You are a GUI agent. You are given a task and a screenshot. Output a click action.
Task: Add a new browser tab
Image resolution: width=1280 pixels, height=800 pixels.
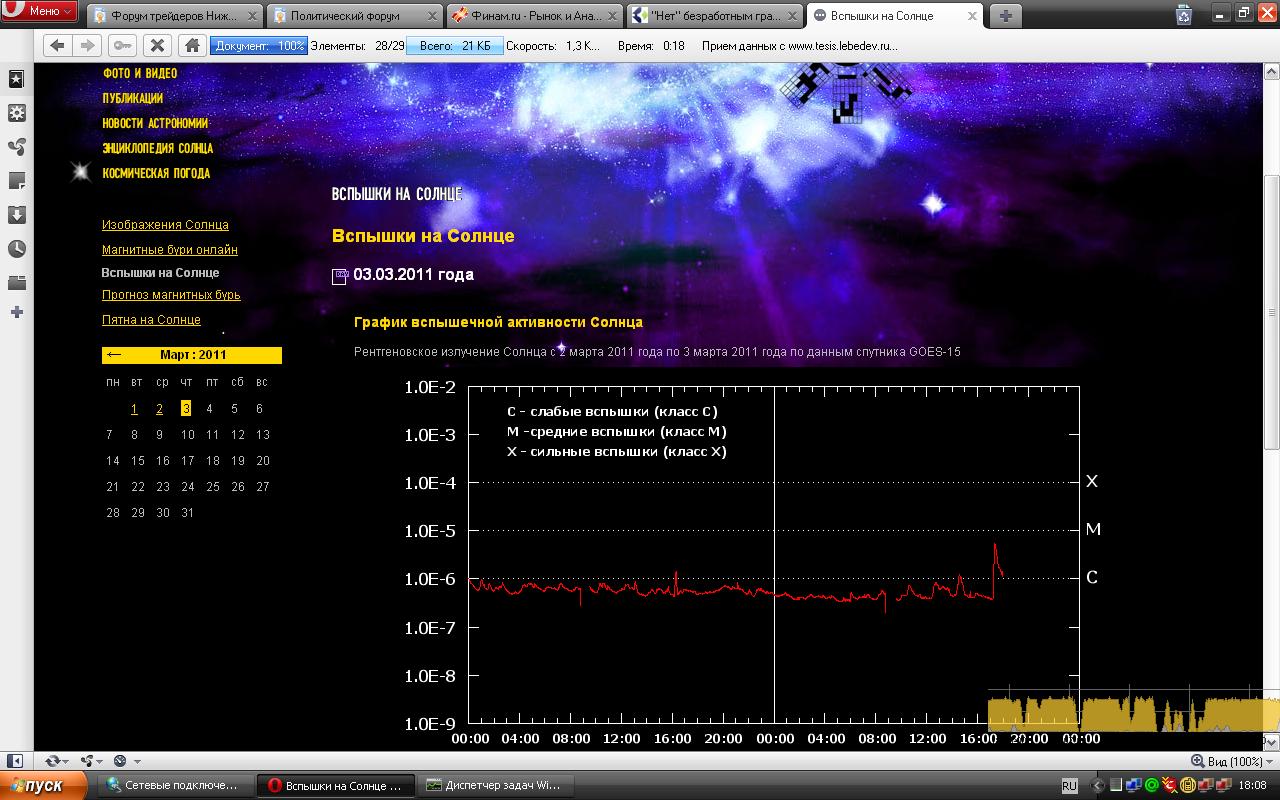tap(1005, 15)
